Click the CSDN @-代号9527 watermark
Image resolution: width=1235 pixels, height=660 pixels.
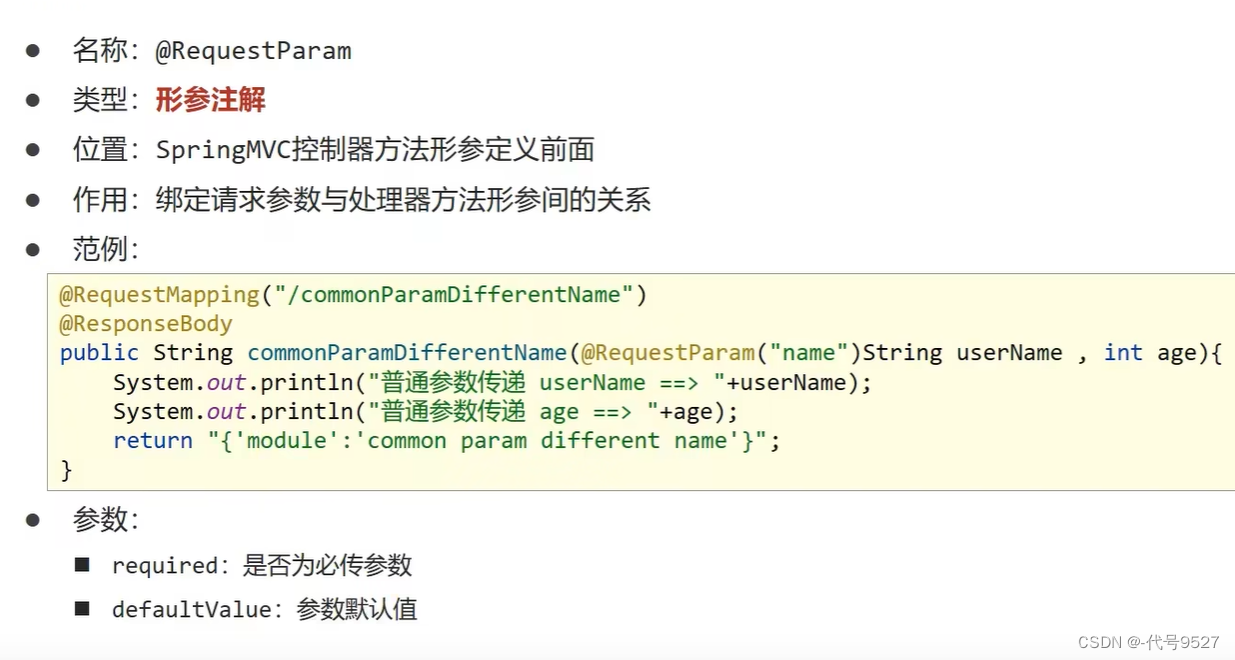click(1149, 642)
